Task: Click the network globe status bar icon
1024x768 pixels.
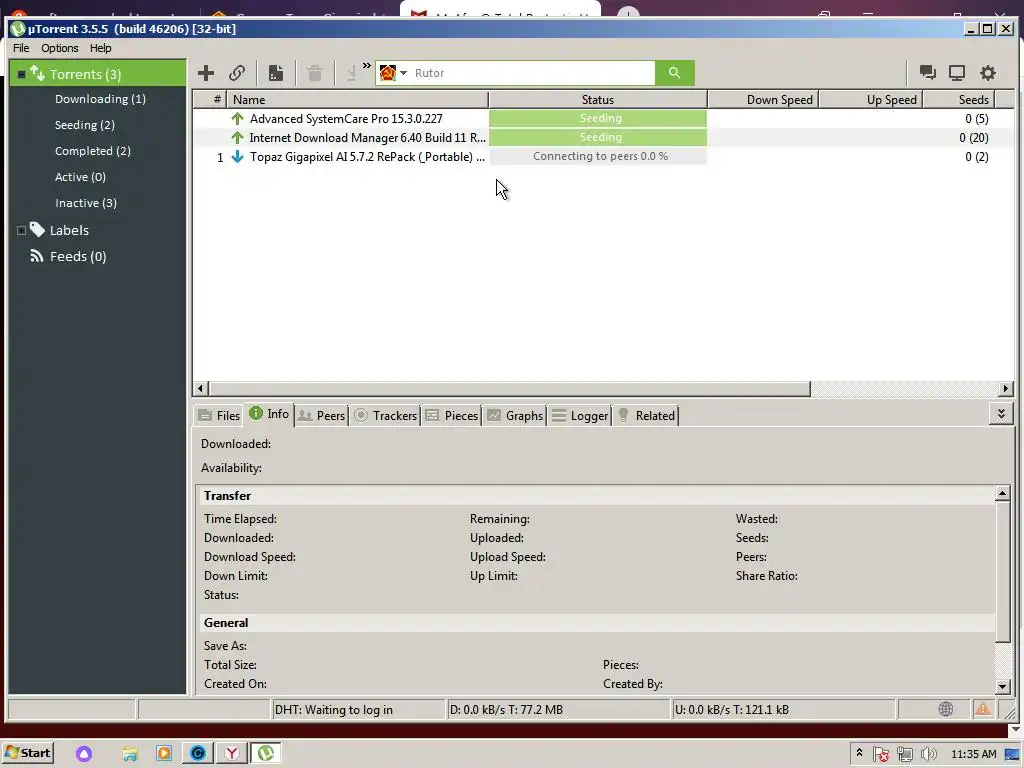Action: (946, 709)
